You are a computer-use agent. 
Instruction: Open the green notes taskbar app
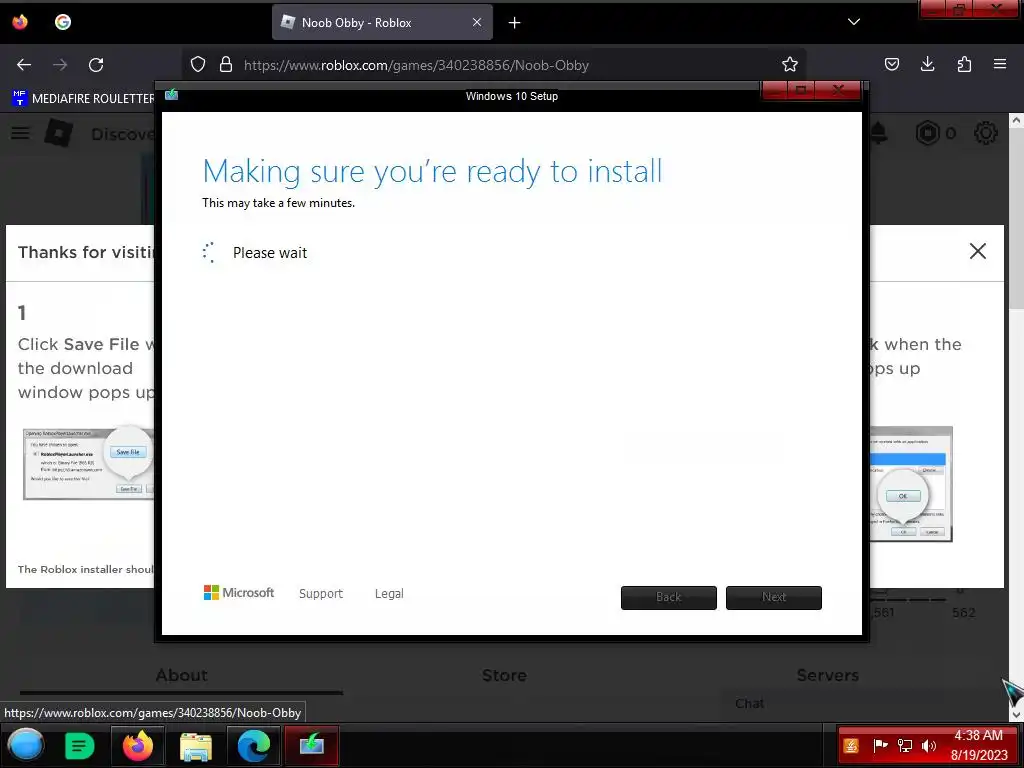point(80,745)
